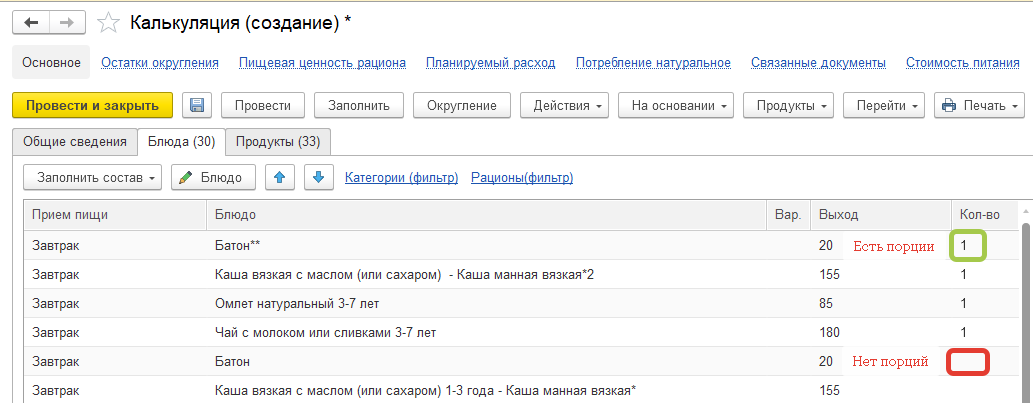Move dish row down with arrow
Screen dimensions: 1033x403
[318, 177]
